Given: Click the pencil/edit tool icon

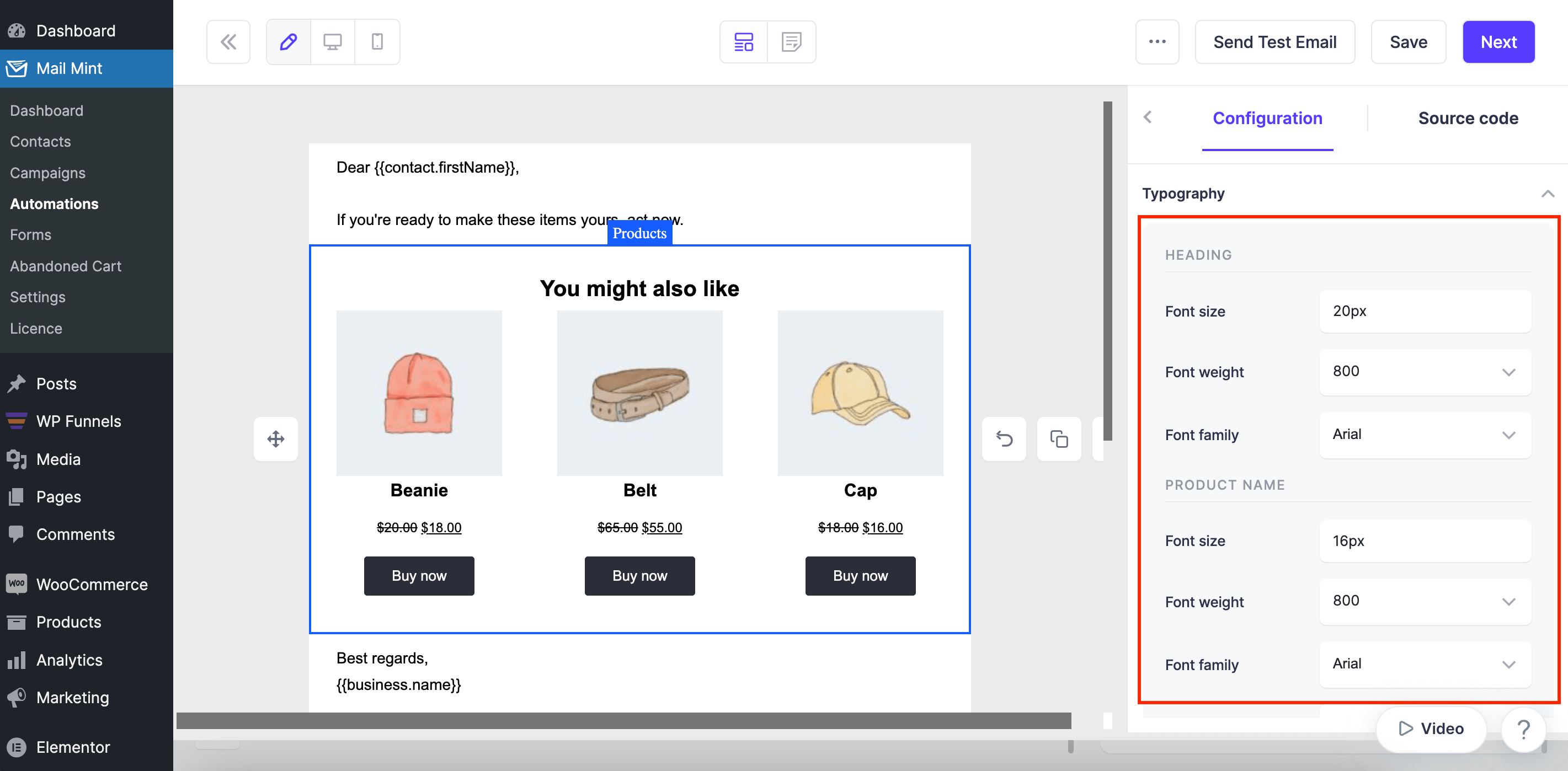Looking at the screenshot, I should [288, 42].
